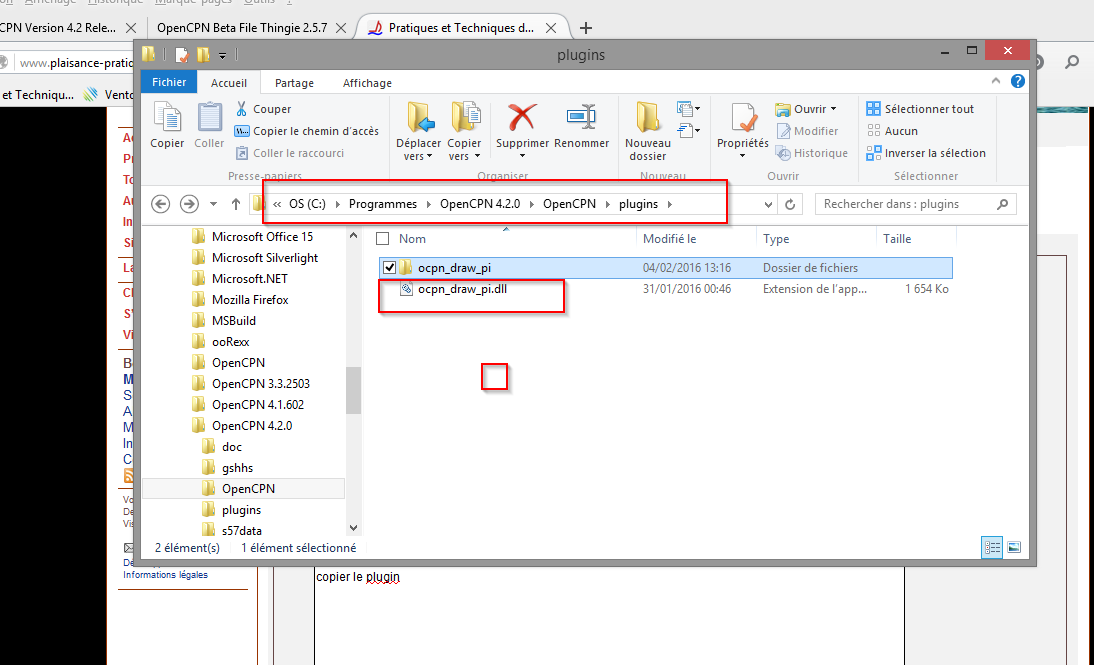Select OpenCPN 4.1.602 folder in tree
This screenshot has width=1094, height=665.
257,405
